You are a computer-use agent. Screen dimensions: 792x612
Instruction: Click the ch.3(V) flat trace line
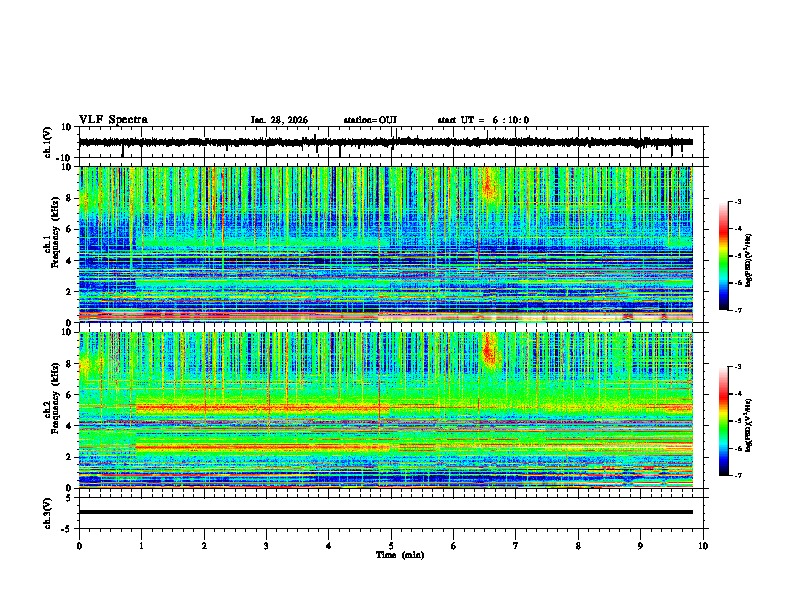tap(386, 512)
